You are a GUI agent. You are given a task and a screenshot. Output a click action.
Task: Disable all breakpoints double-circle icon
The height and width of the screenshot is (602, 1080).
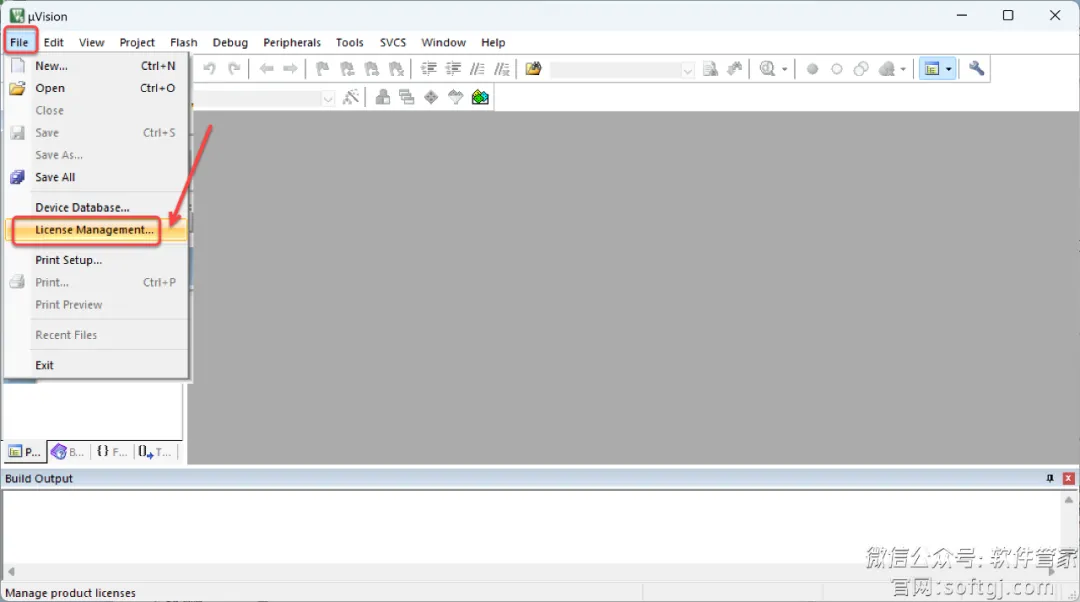coord(861,69)
